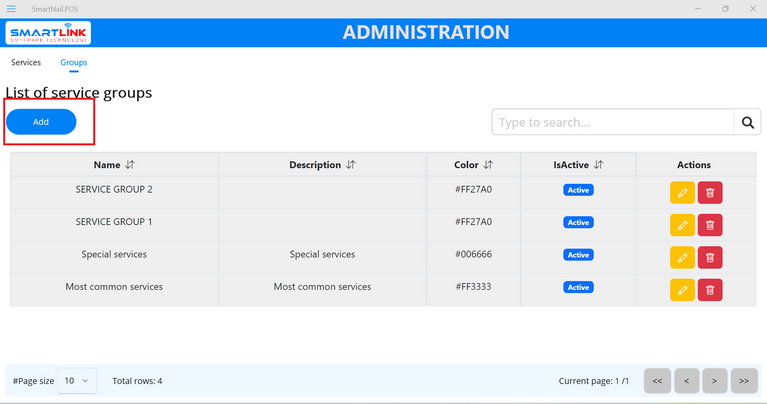The height and width of the screenshot is (404, 767).
Task: Edit SERVICE GROUP 2 with pencil icon
Action: [x=682, y=193]
